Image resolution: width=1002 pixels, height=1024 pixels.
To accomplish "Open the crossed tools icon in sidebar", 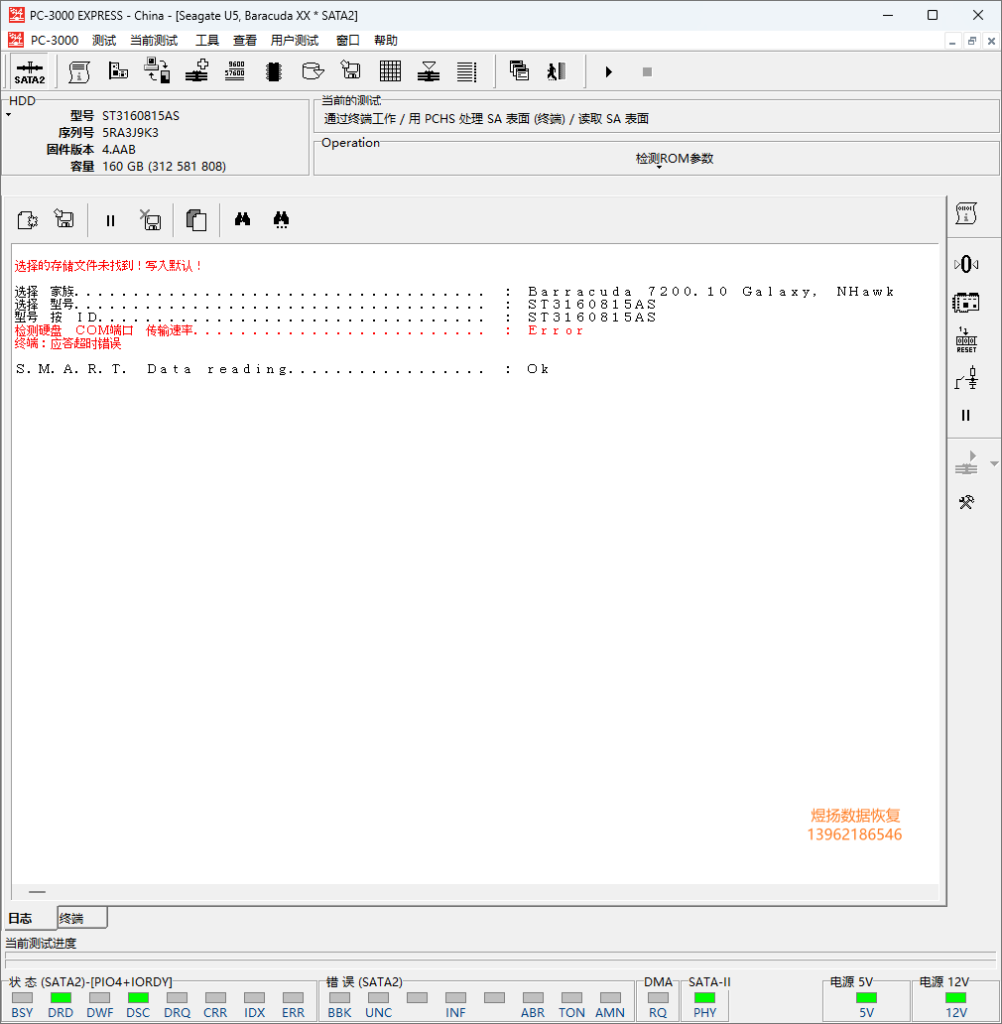I will pyautogui.click(x=966, y=502).
